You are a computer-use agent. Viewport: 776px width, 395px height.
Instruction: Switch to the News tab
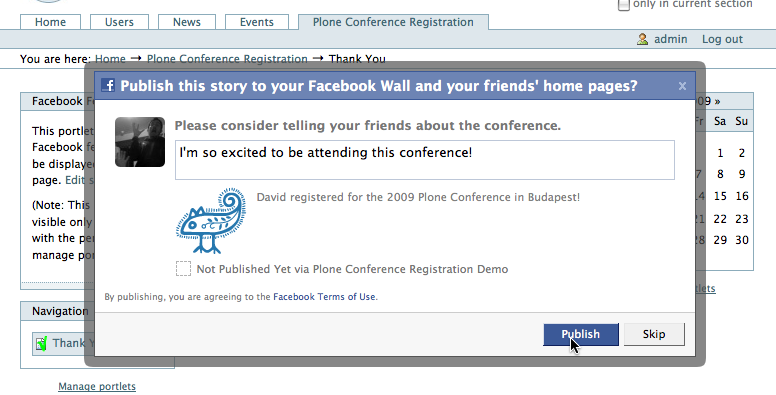[187, 22]
